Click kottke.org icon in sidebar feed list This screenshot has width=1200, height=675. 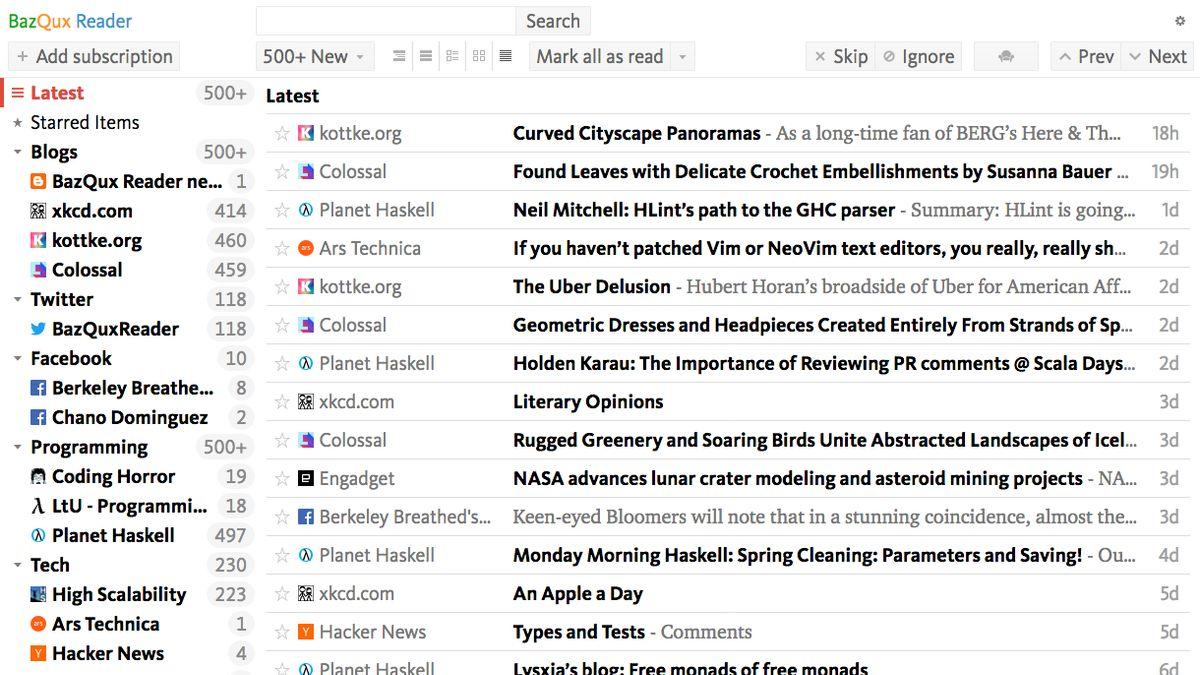38,241
